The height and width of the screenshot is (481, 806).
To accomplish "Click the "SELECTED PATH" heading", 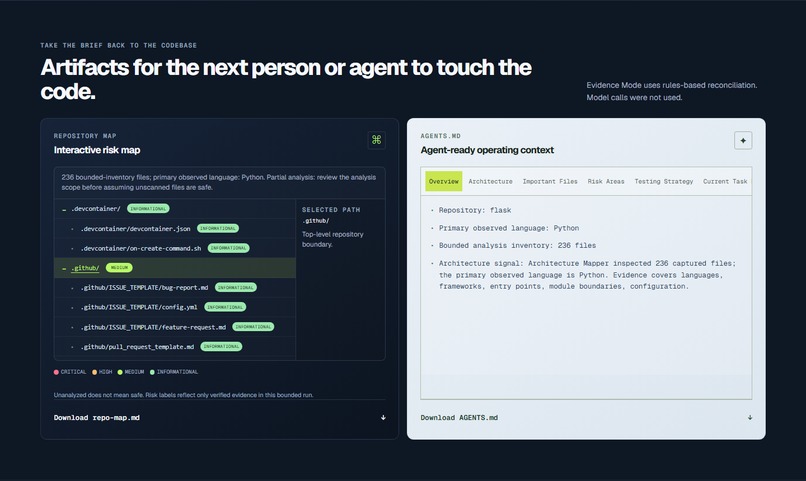I will 331,210.
